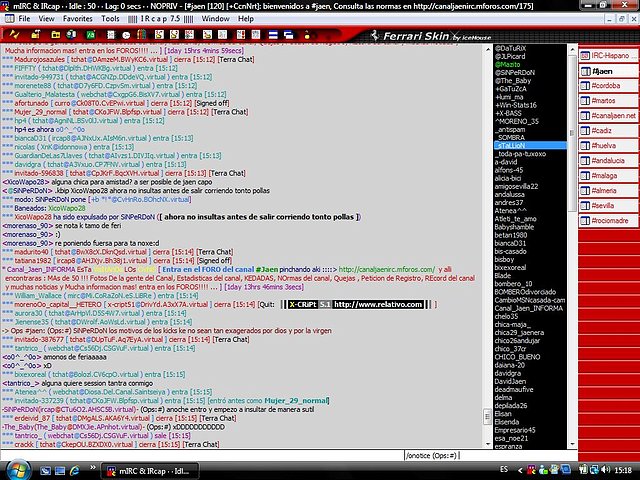
Task: Open the address book toolbar icon
Action: point(111,35)
